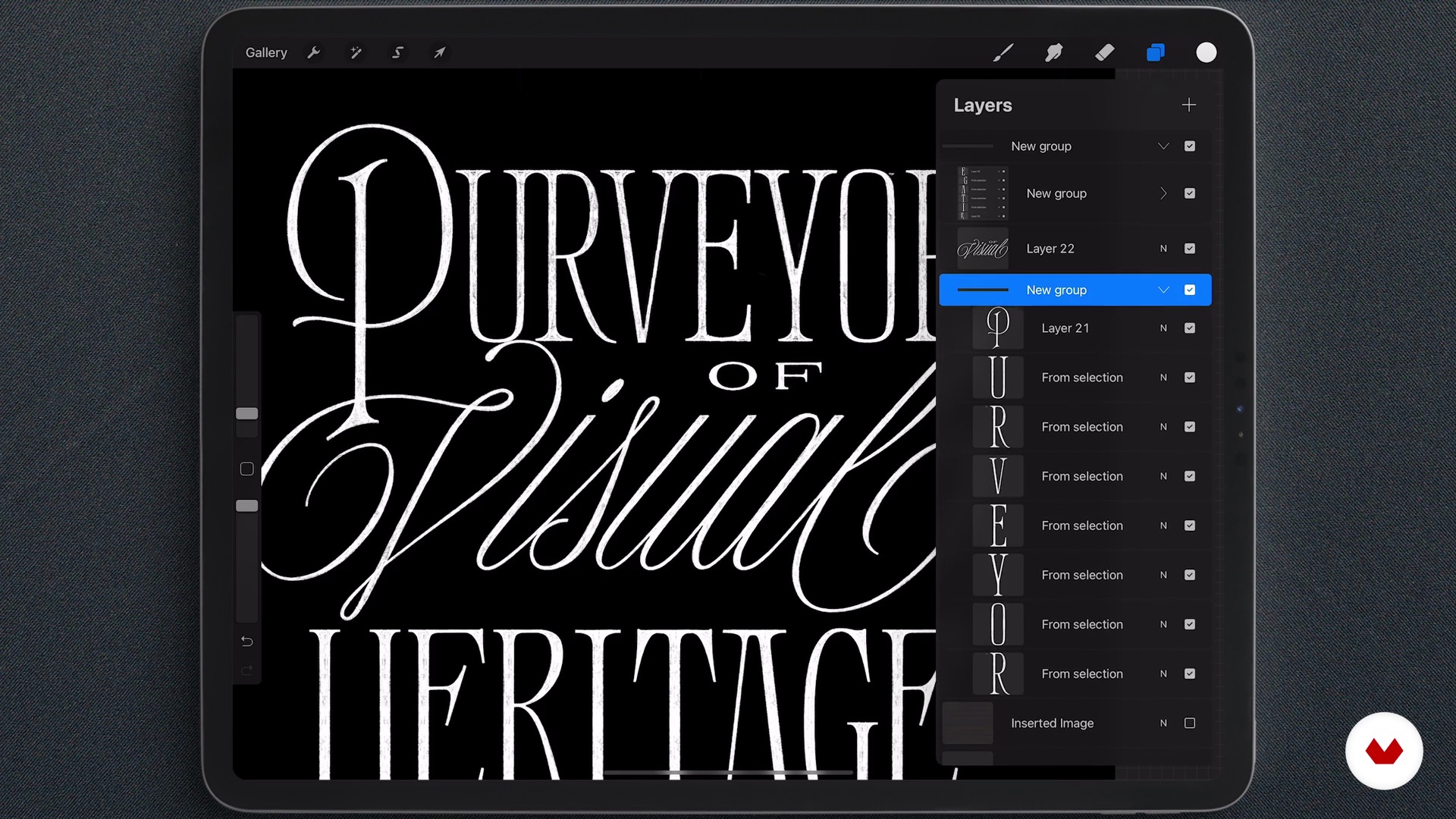Select the Layer 22 Visual thumbnail

click(983, 248)
